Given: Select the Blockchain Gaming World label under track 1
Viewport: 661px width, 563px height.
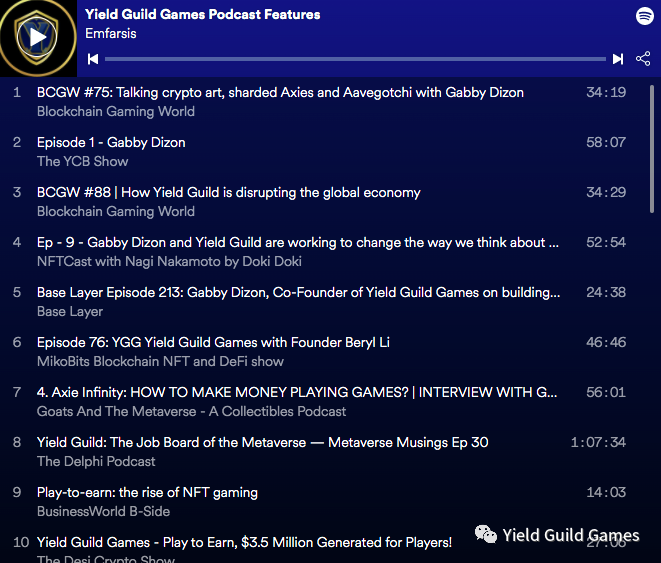Looking at the screenshot, I should (x=116, y=111).
